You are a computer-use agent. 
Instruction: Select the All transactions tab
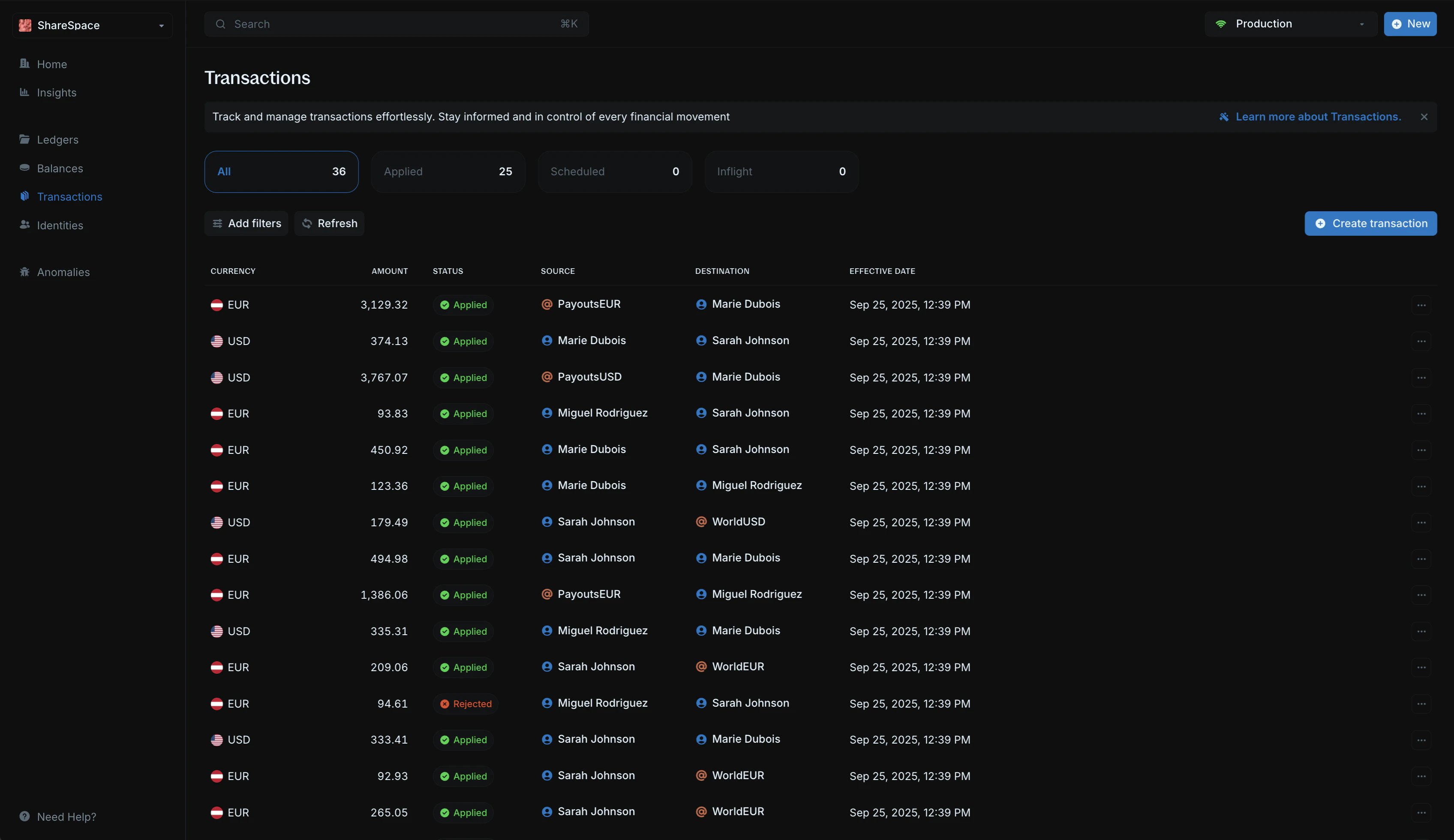(x=282, y=171)
